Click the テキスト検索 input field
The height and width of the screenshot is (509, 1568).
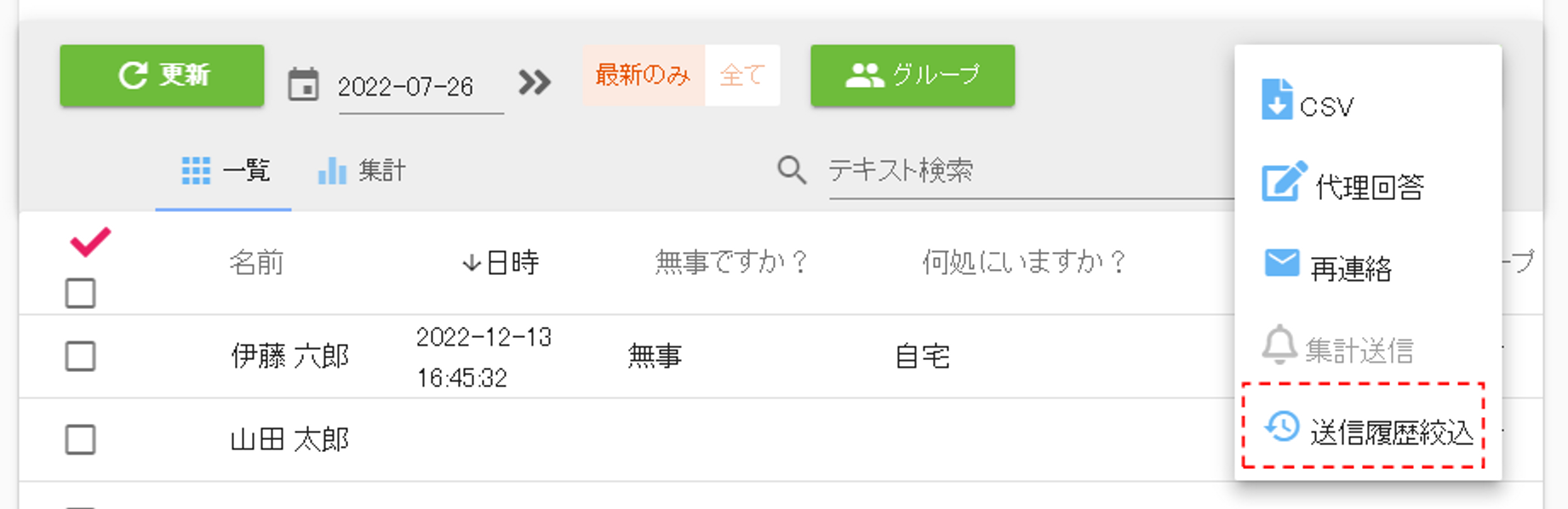[1032, 171]
